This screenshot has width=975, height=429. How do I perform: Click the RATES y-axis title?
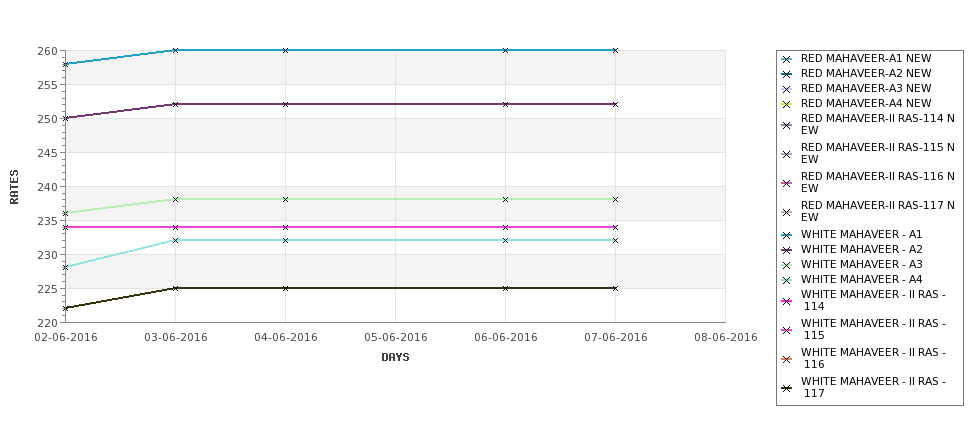click(14, 187)
